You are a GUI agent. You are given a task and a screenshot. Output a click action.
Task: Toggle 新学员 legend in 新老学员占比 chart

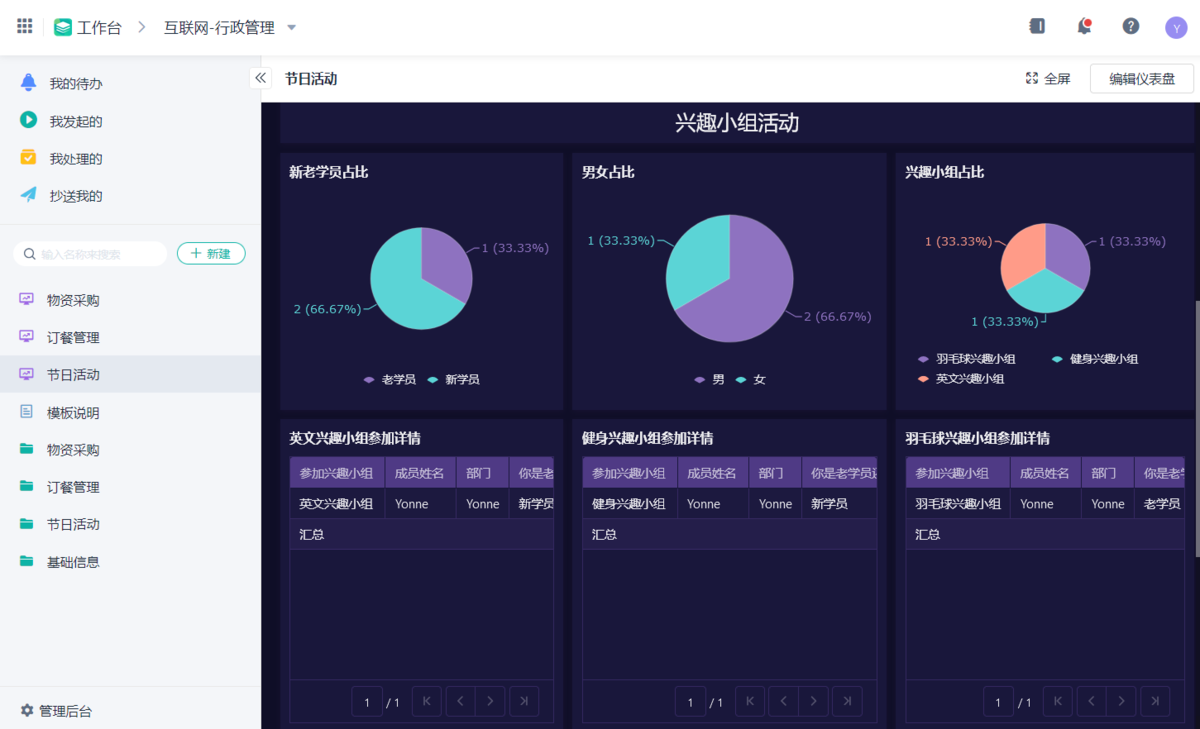click(x=453, y=380)
